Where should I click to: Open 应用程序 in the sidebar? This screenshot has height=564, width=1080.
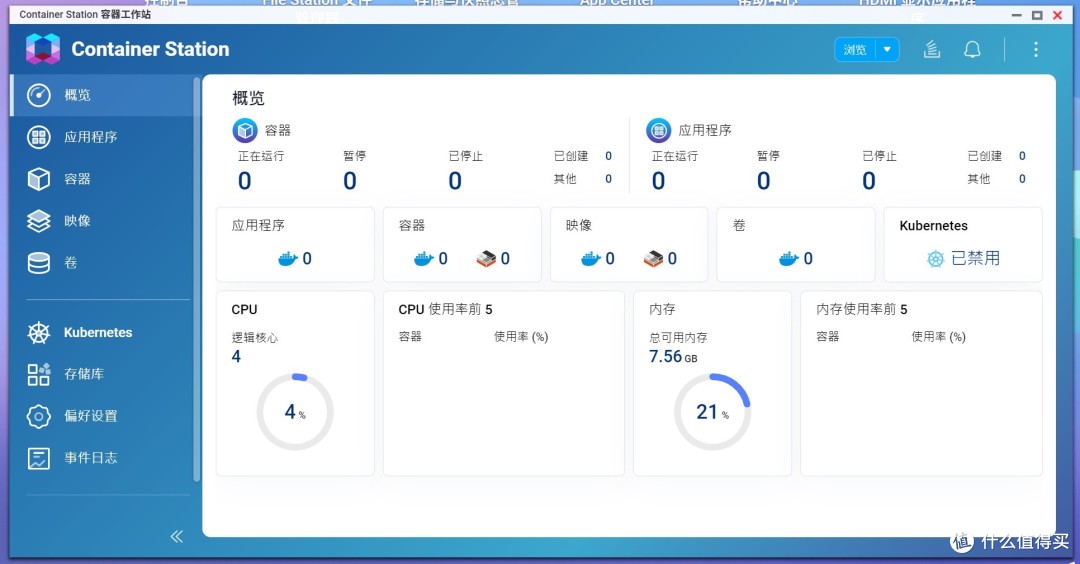tap(101, 137)
